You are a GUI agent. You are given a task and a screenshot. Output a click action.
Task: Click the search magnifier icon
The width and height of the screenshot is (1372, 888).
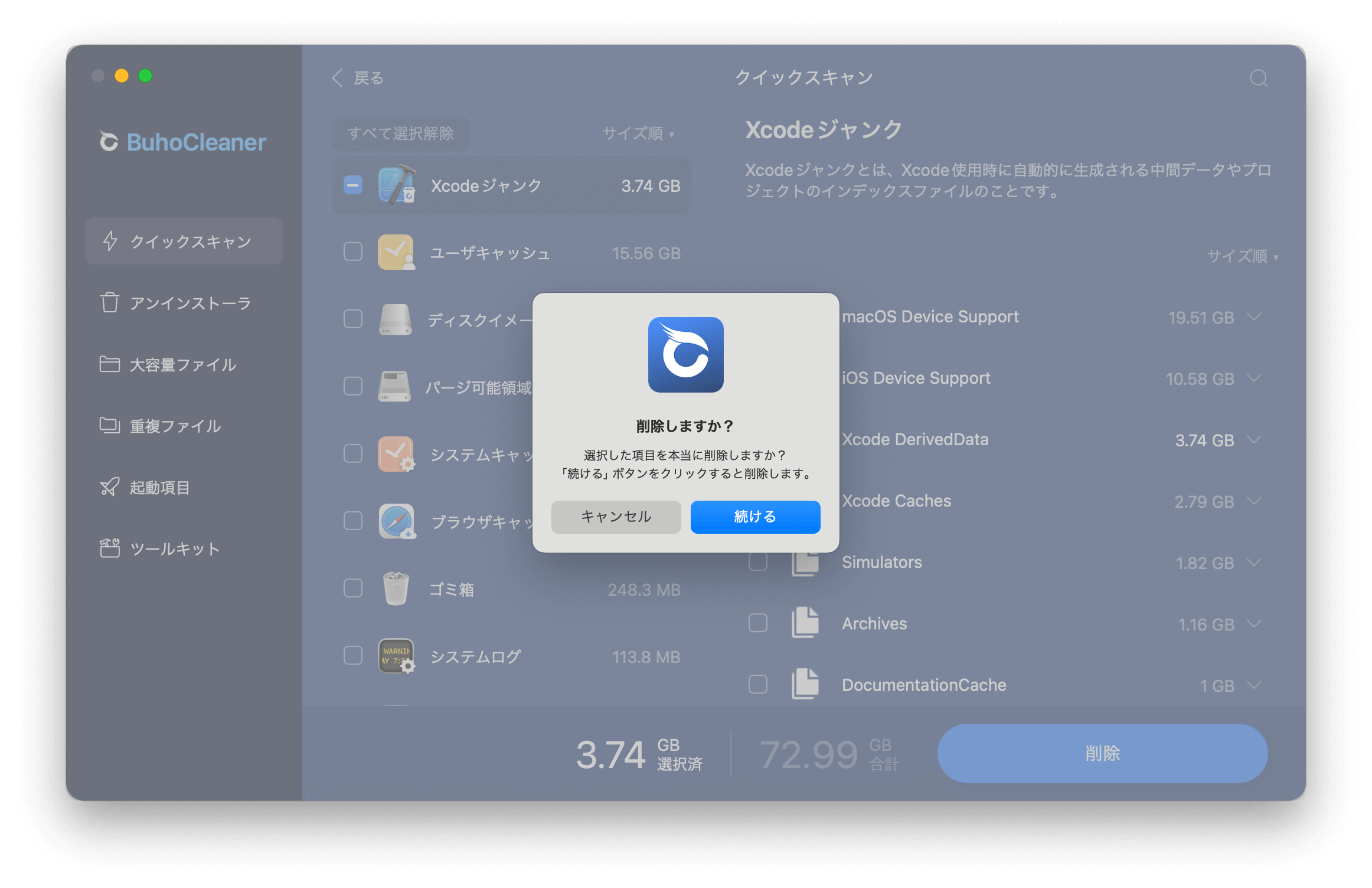pos(1259,78)
